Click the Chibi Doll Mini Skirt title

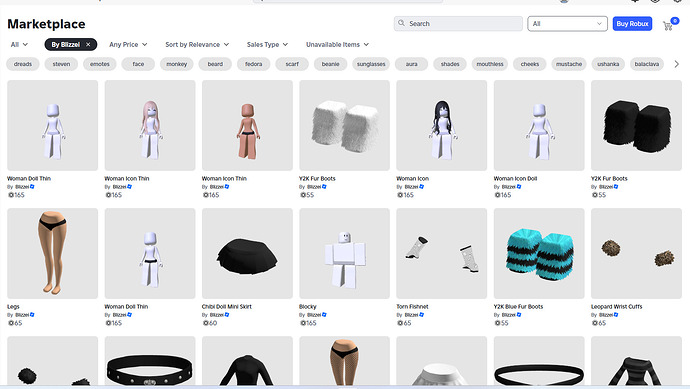point(227,306)
